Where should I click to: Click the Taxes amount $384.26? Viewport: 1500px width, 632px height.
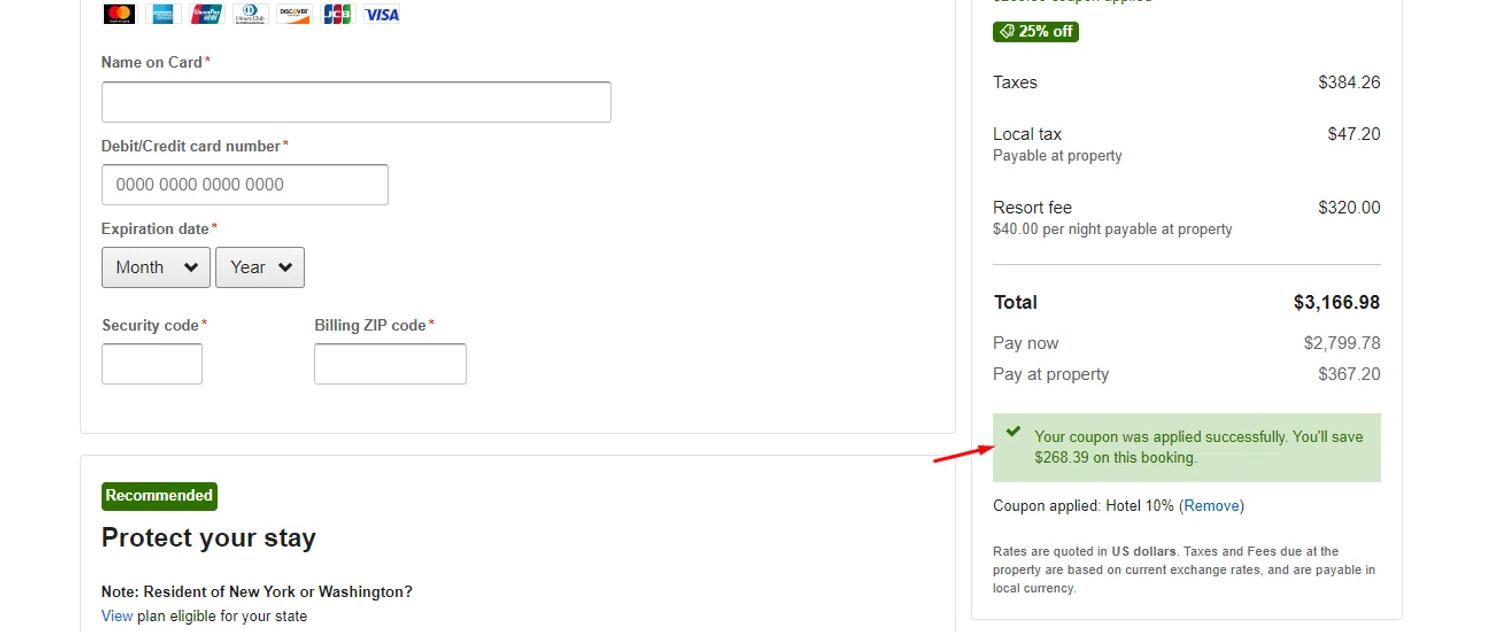1349,82
